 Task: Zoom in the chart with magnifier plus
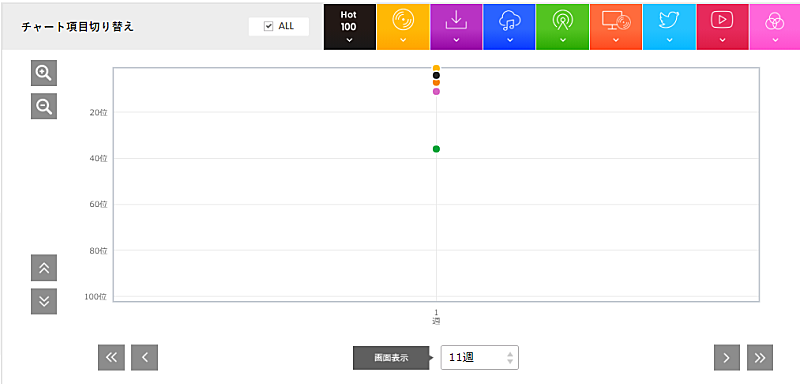coord(44,73)
